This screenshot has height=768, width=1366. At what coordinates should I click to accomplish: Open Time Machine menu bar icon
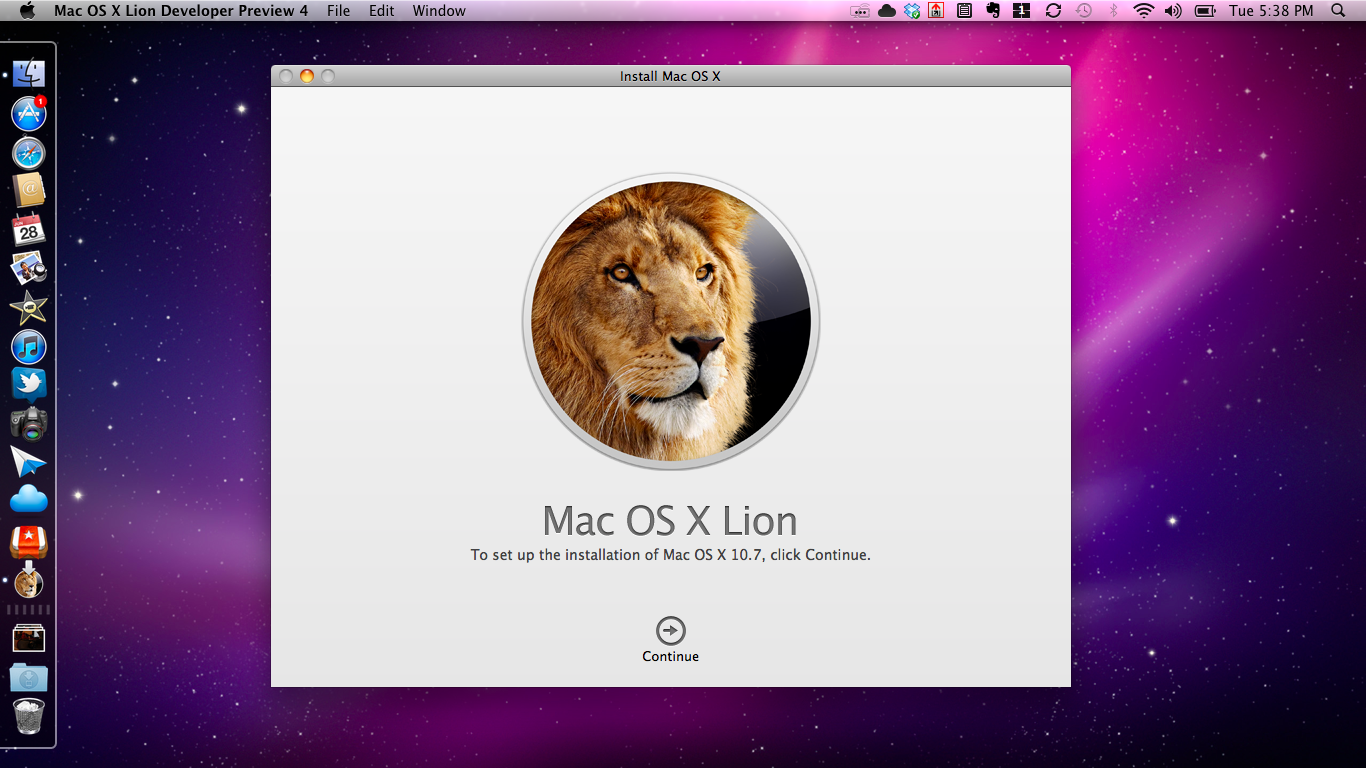(1084, 11)
